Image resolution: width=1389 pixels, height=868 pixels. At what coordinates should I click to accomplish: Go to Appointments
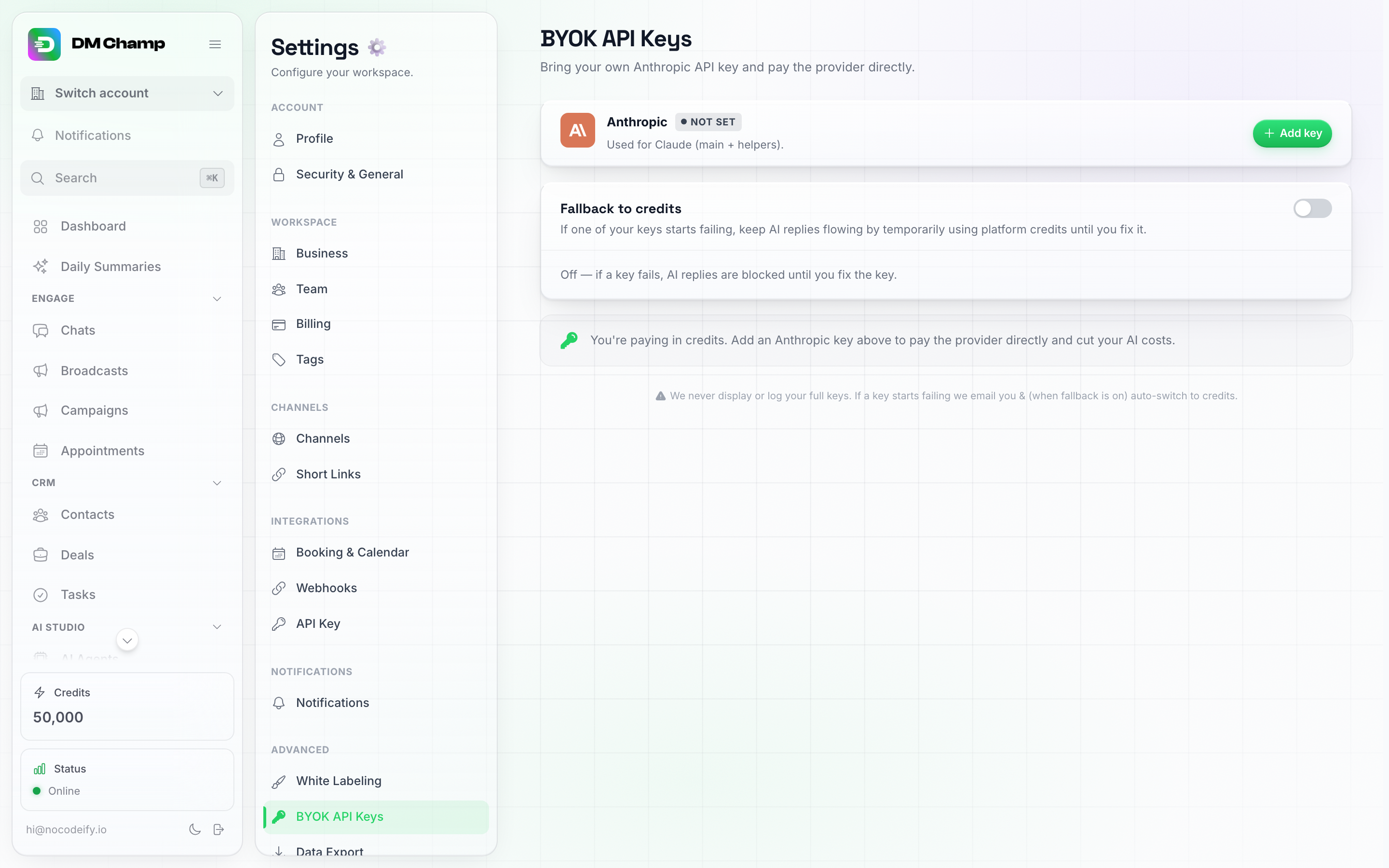coord(127,451)
